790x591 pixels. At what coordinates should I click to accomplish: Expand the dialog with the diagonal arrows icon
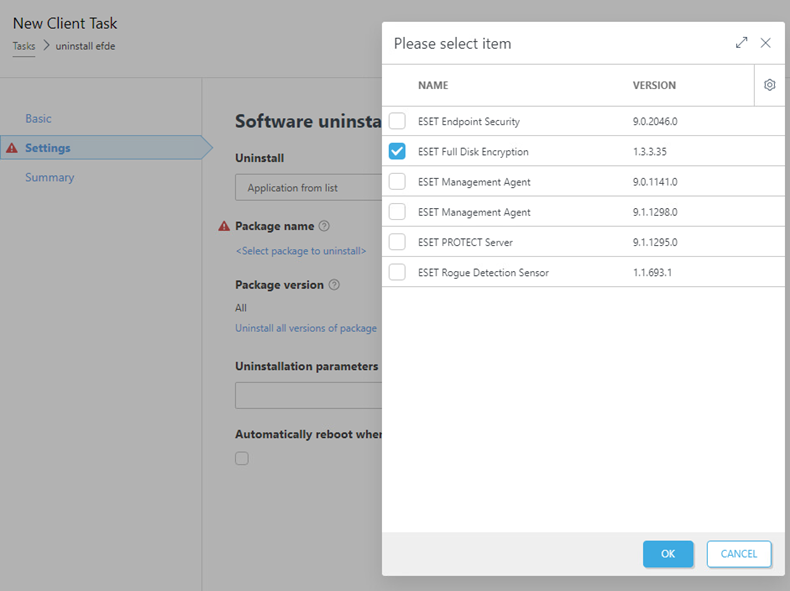tap(741, 43)
